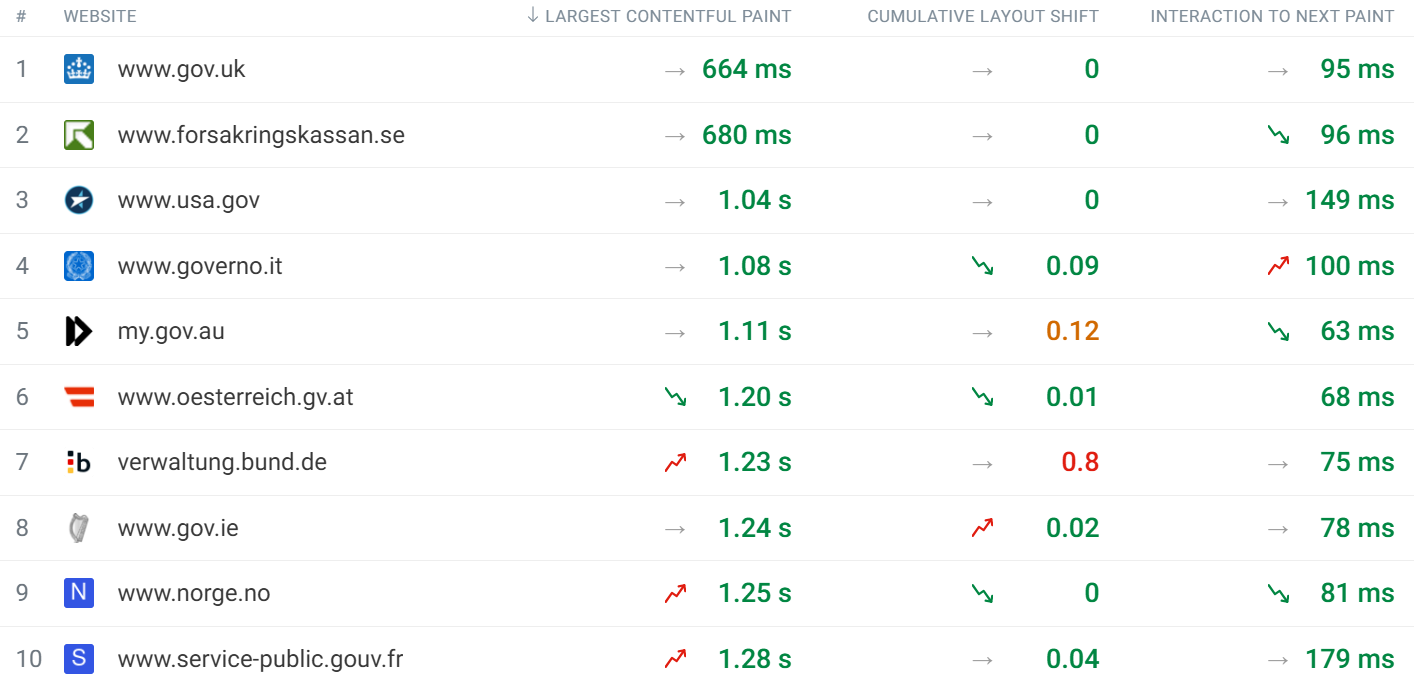Viewport: 1414px width, 688px height.
Task: Click the 149 ms INP value
Action: tap(1350, 200)
